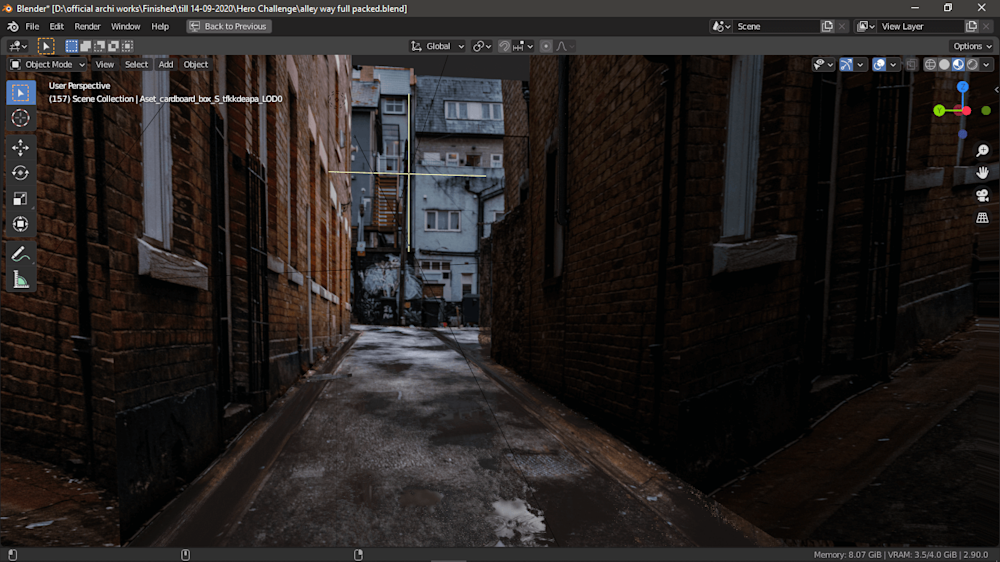This screenshot has height=562, width=1000.
Task: Open the Render menu
Action: click(87, 26)
